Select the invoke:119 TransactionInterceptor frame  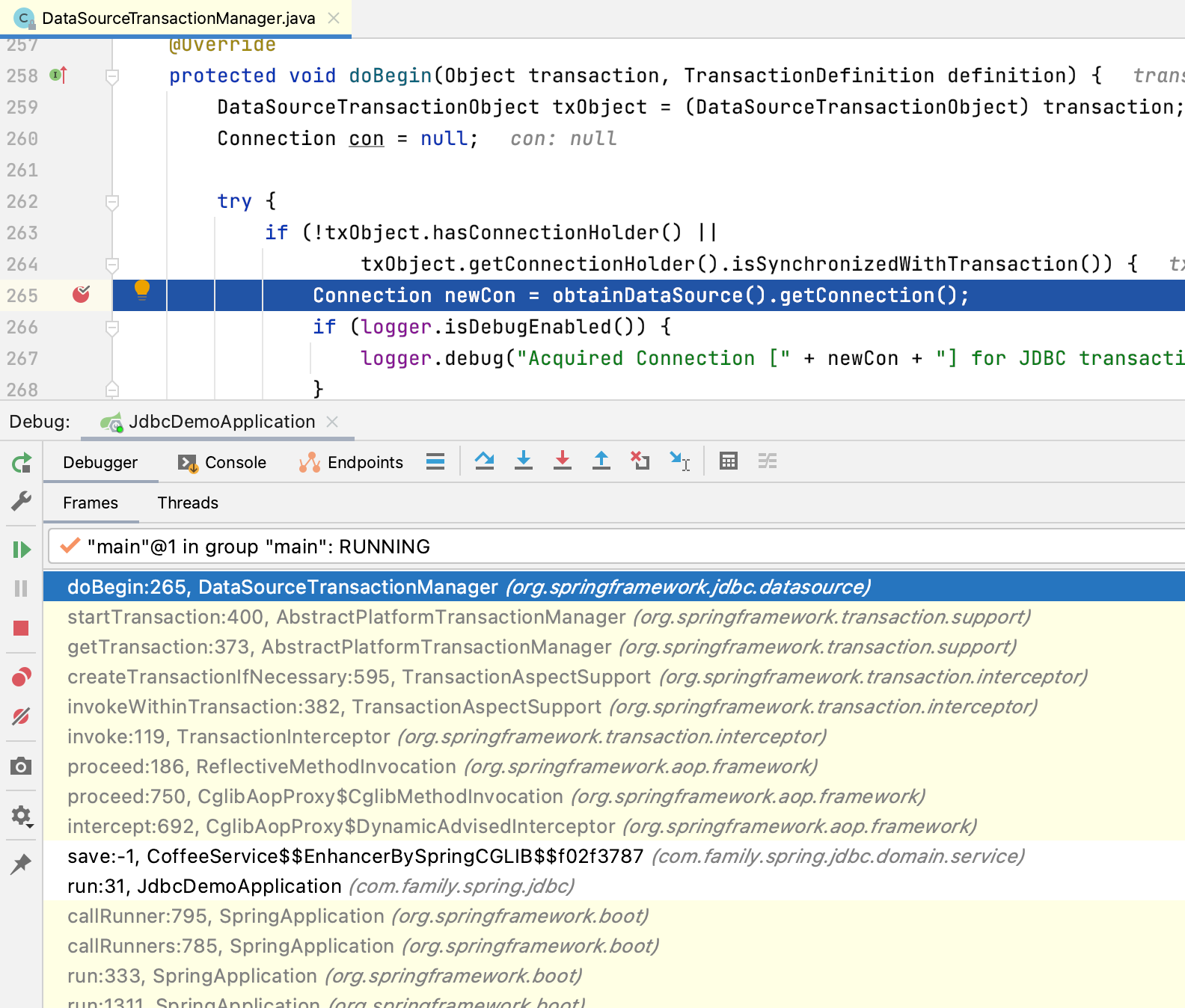pos(614,737)
